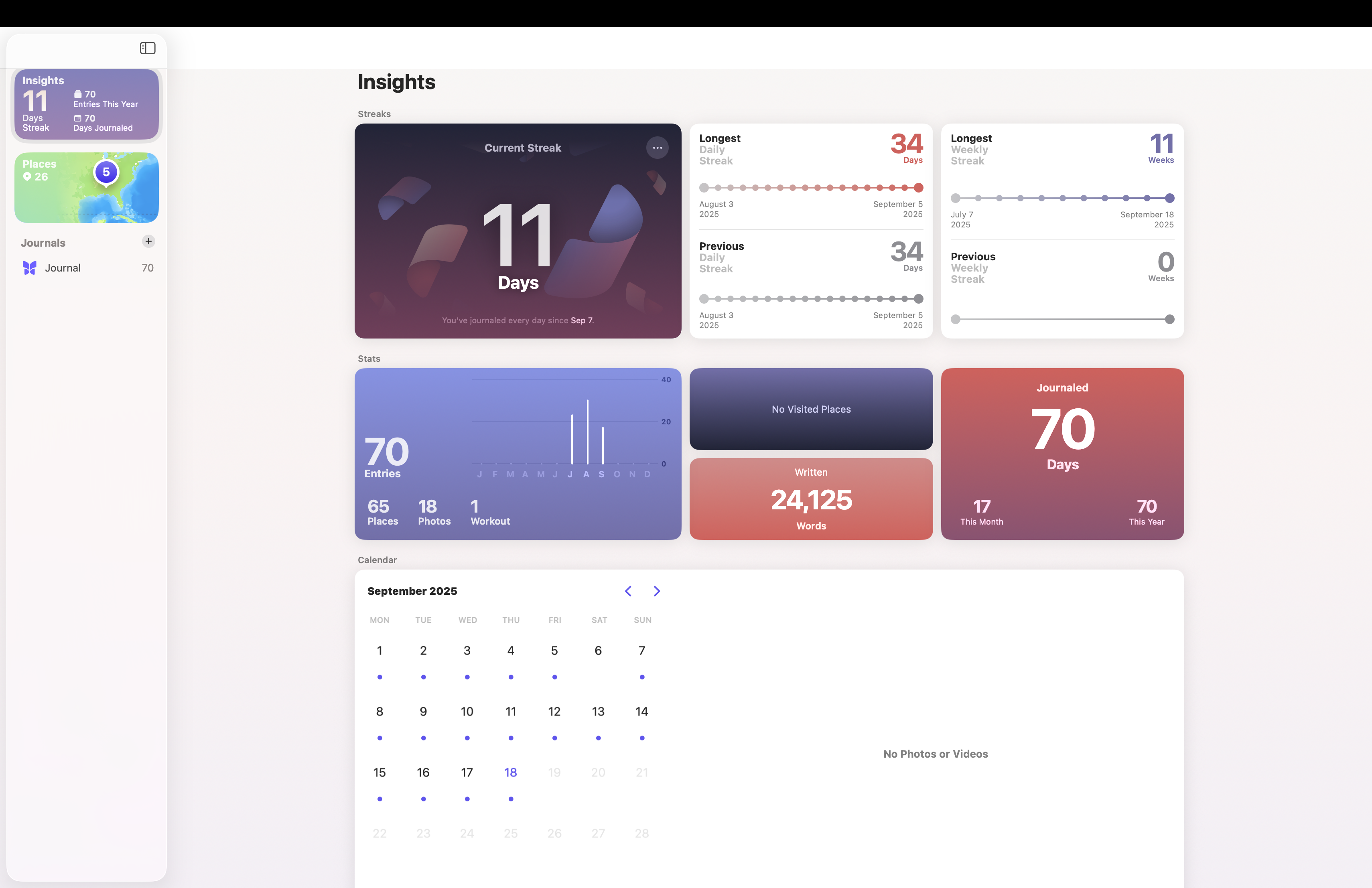Screen dimensions: 1372x888
Task: Select September 18 in the calendar
Action: tap(510, 772)
